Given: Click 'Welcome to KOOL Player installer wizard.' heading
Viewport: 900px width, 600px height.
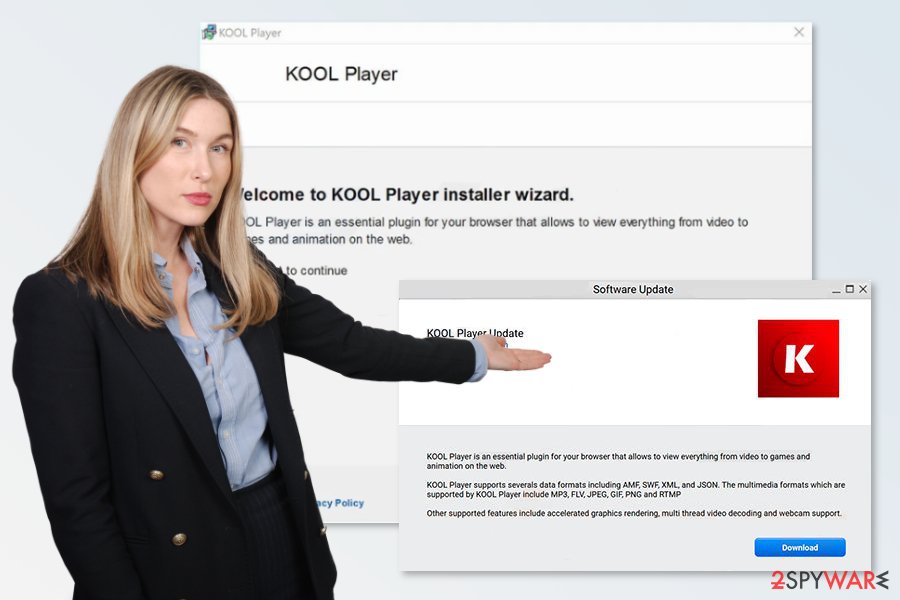Looking at the screenshot, I should point(405,195).
